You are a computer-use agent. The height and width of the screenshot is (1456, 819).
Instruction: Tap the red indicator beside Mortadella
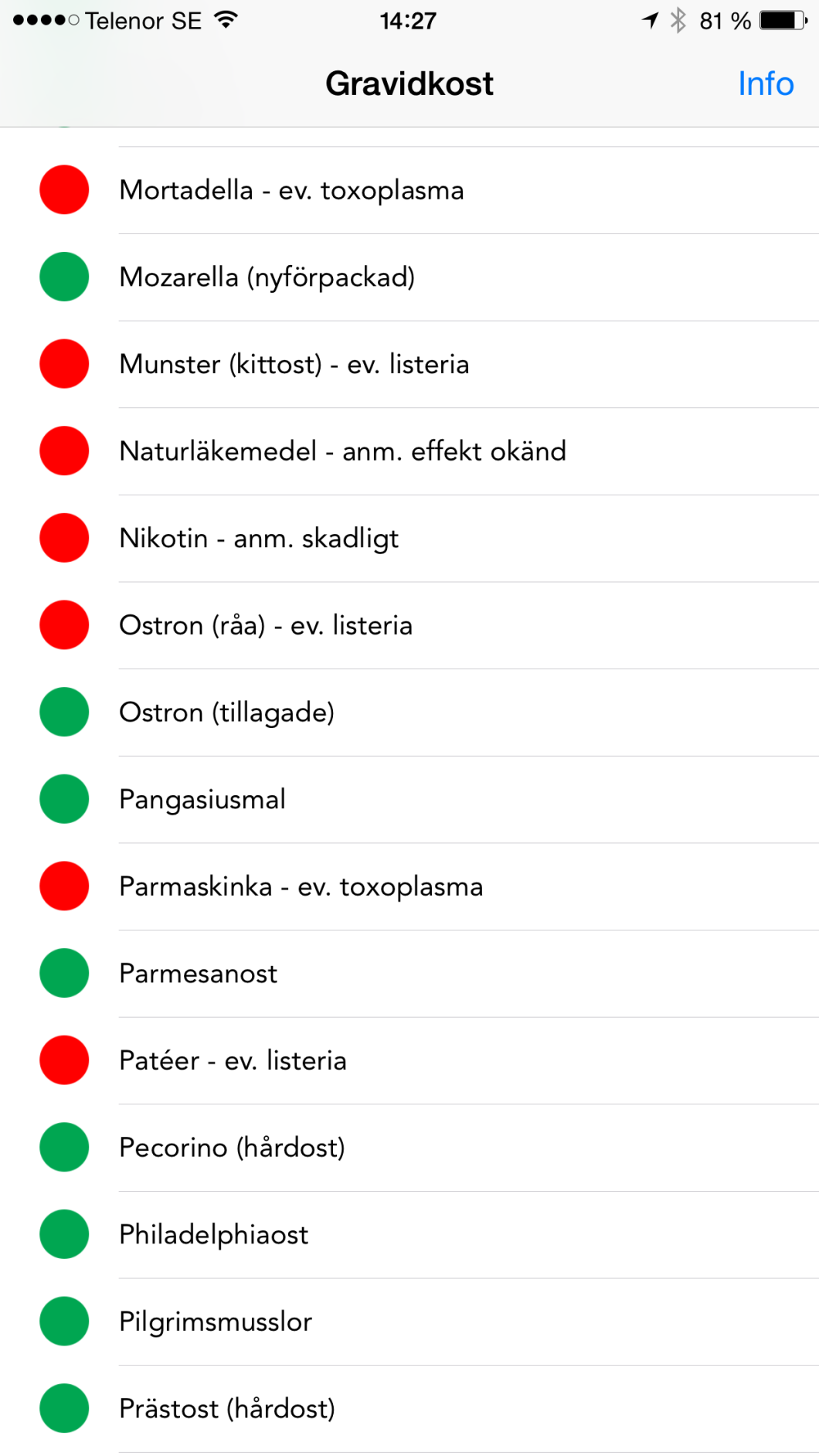[64, 189]
